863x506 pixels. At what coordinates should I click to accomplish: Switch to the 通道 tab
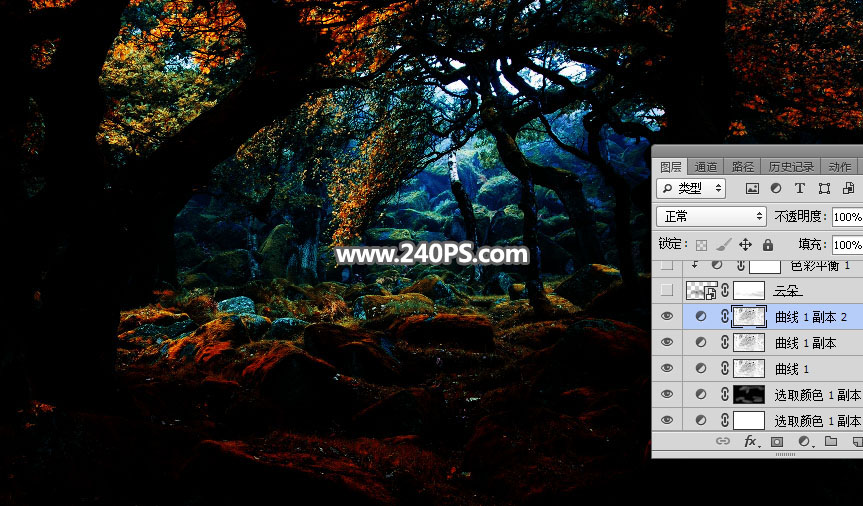pos(706,167)
